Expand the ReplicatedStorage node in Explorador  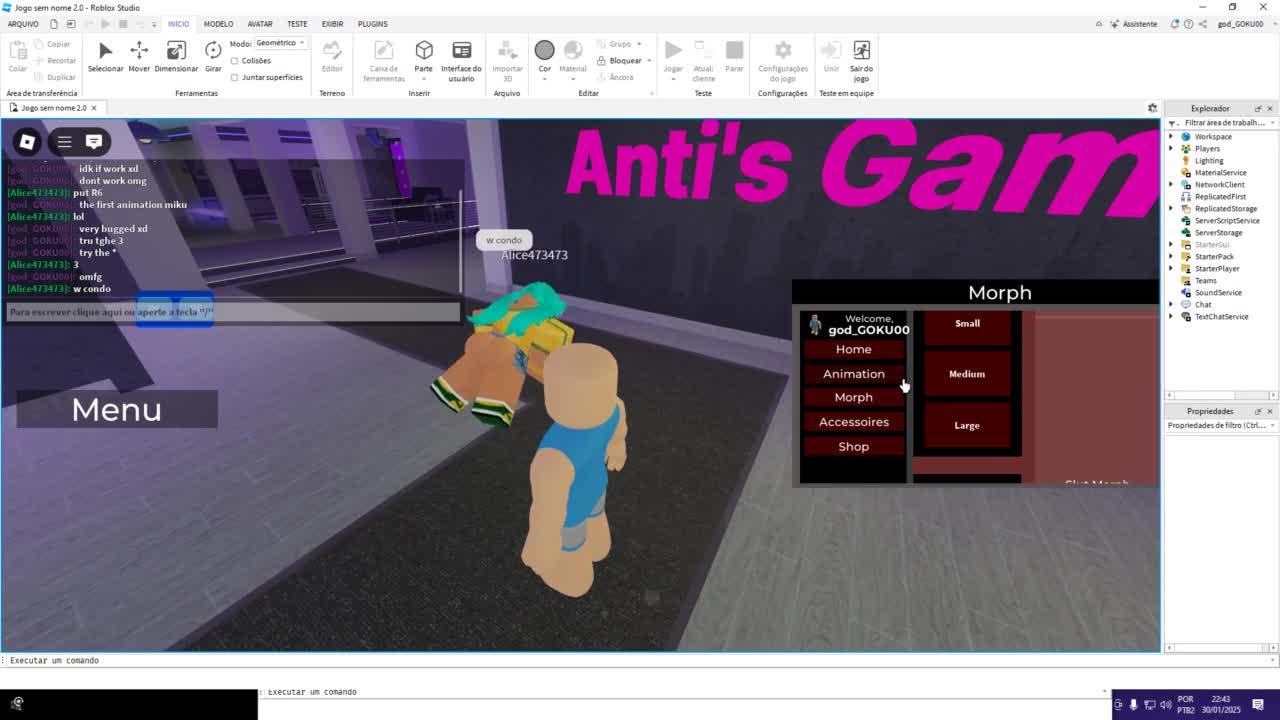1171,209
